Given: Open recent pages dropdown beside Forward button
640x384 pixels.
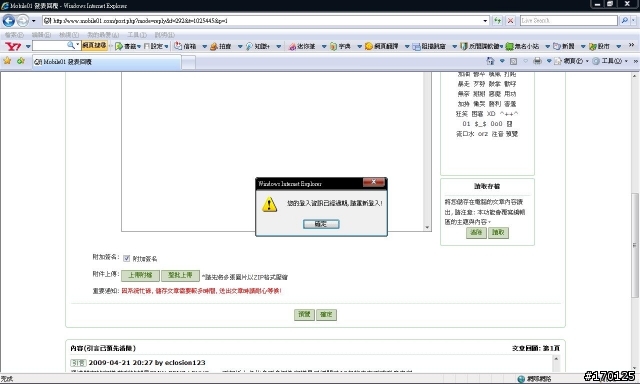Looking at the screenshot, I should pyautogui.click(x=33, y=20).
